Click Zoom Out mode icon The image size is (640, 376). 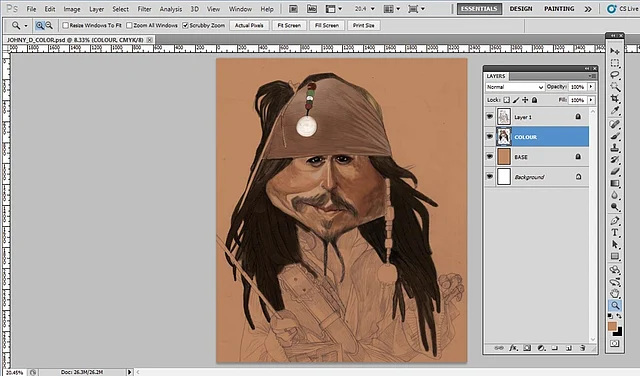point(49,25)
